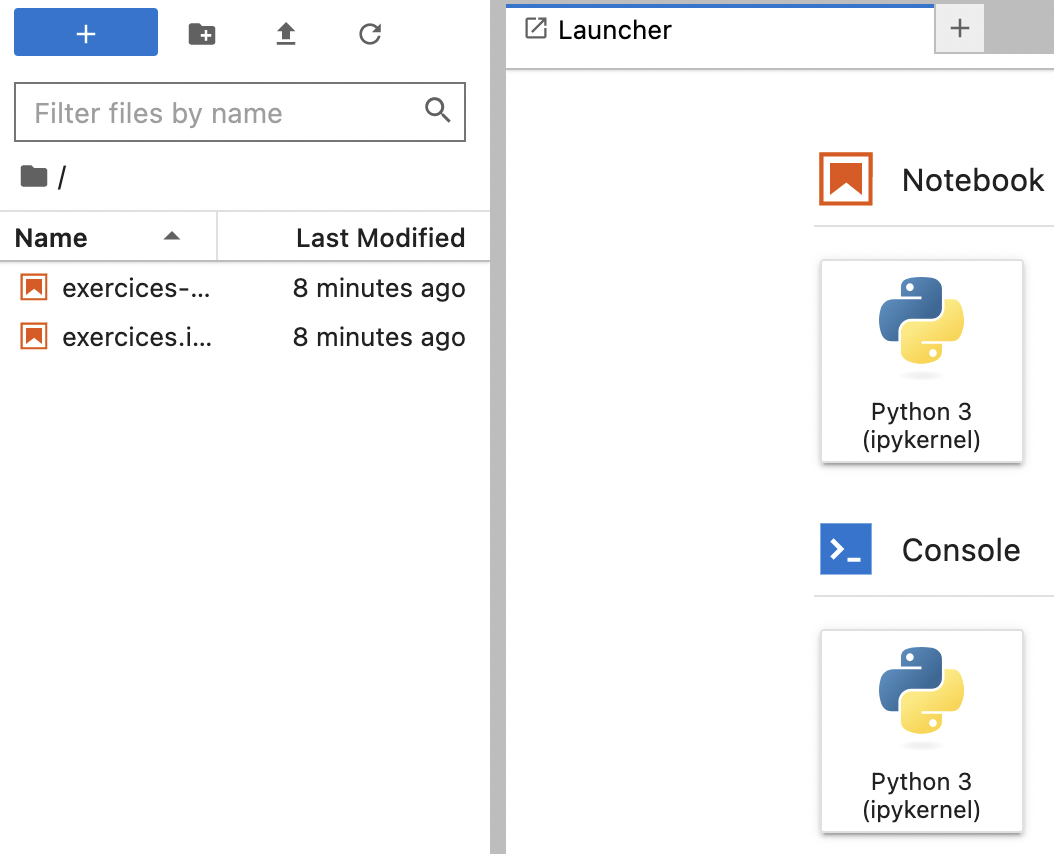This screenshot has width=1054, height=854.
Task: Click the magnifier icon in filter box
Action: pyautogui.click(x=438, y=111)
